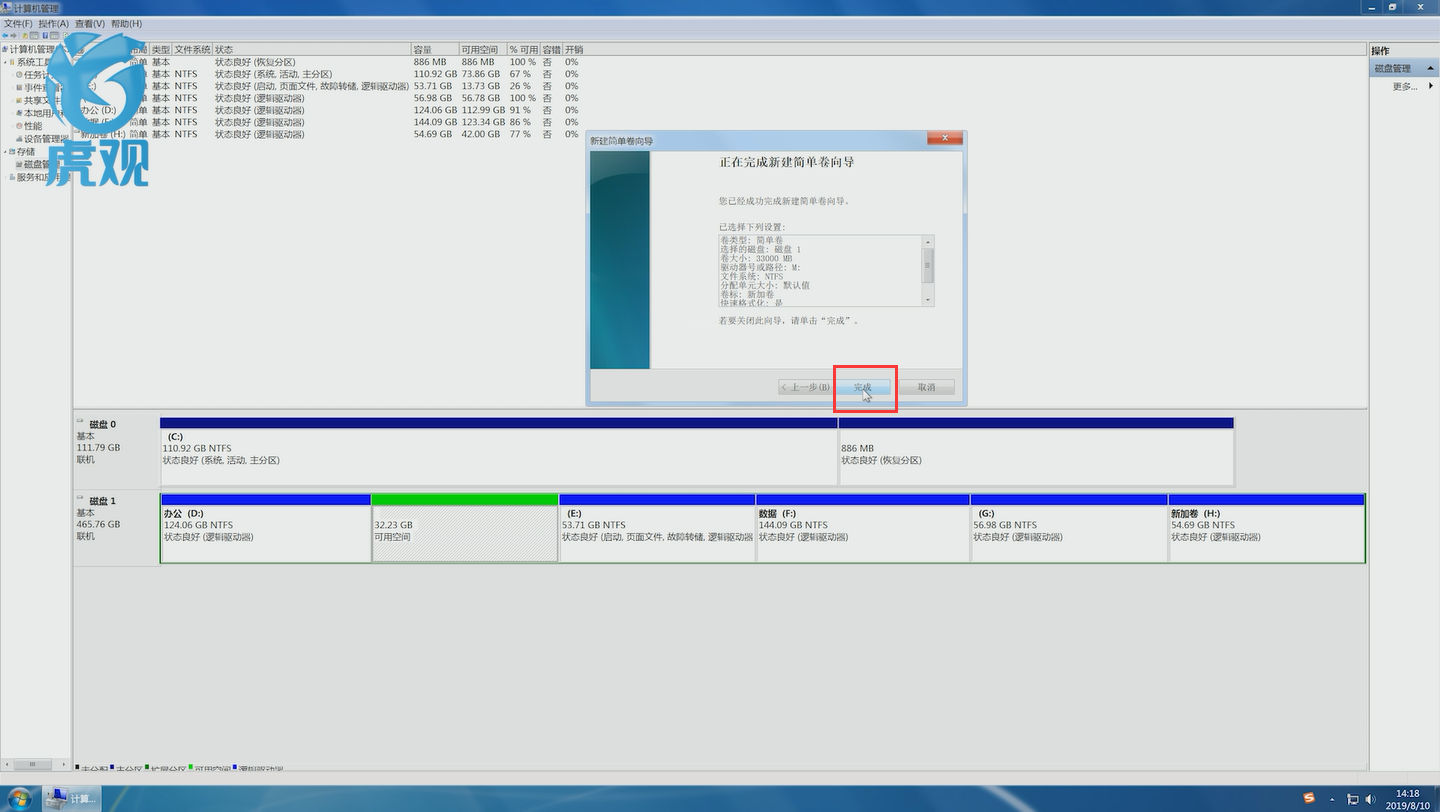Viewport: 1440px width, 812px height.
Task: Click the 124.06 GB capacity cell
Action: point(435,110)
